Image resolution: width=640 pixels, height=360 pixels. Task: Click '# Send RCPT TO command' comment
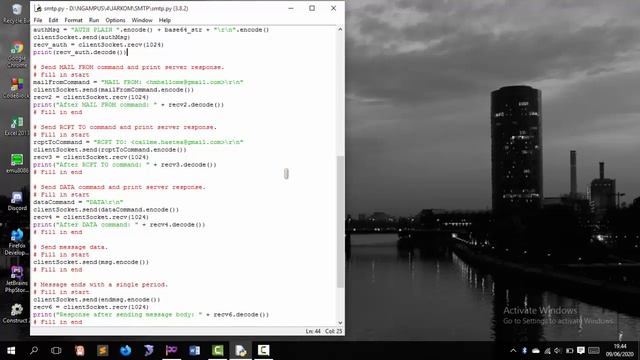pos(125,127)
